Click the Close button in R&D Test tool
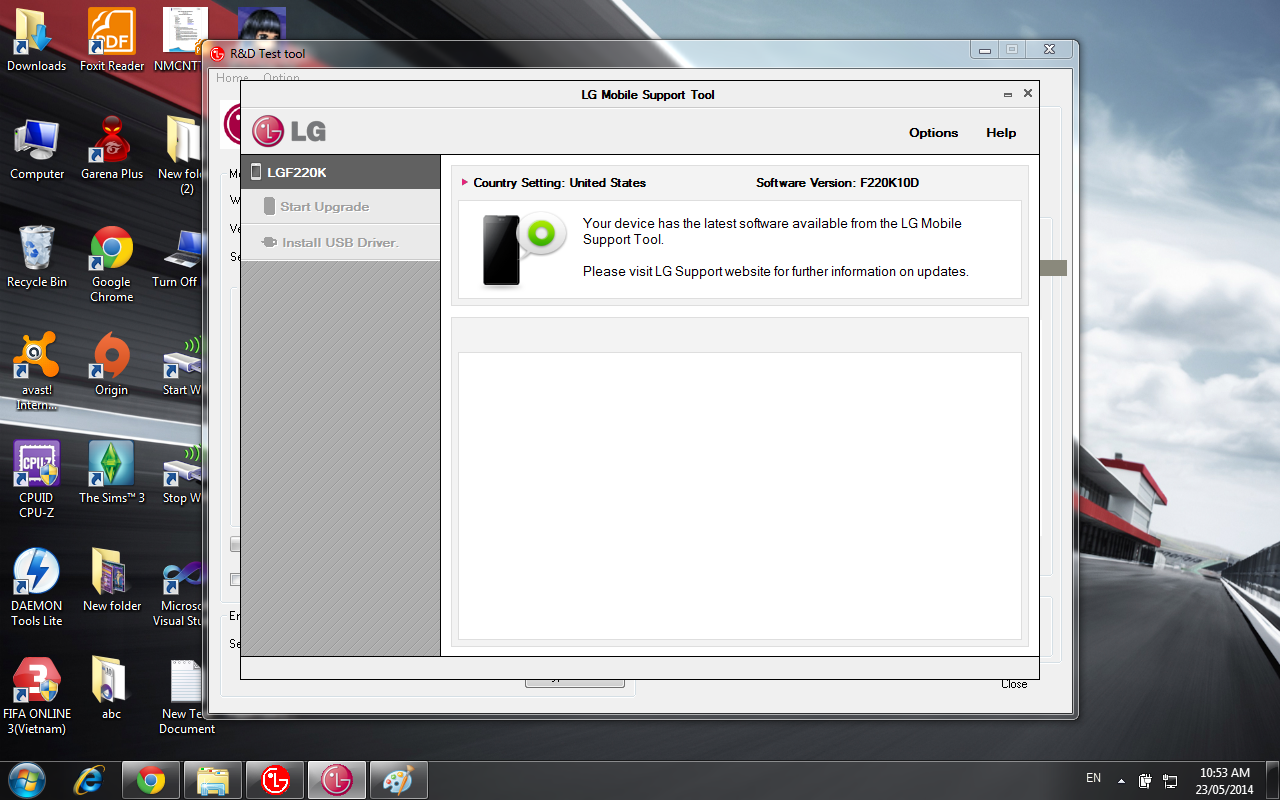Image resolution: width=1280 pixels, height=800 pixels. tap(1014, 684)
